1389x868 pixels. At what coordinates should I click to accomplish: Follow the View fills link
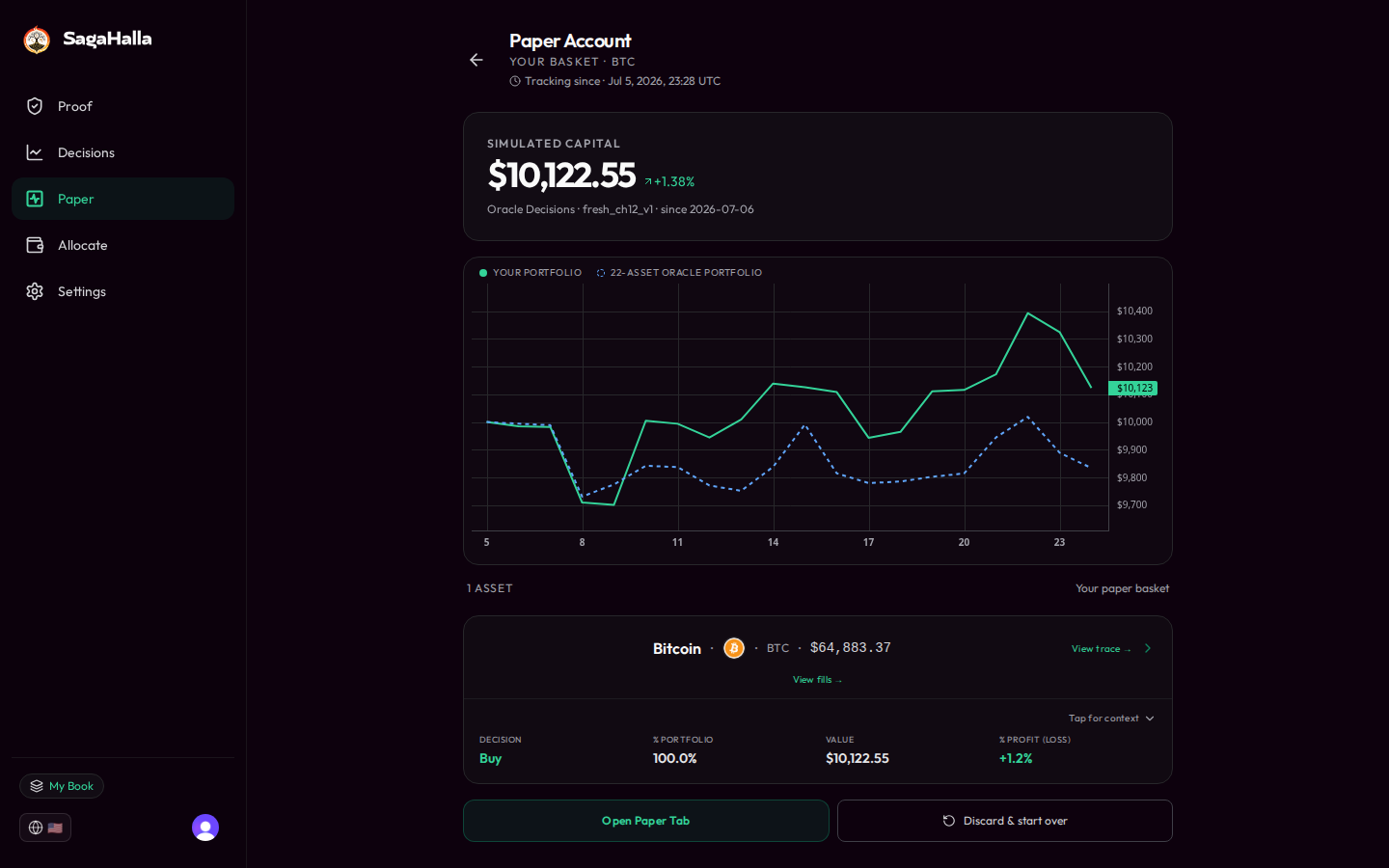coord(818,680)
